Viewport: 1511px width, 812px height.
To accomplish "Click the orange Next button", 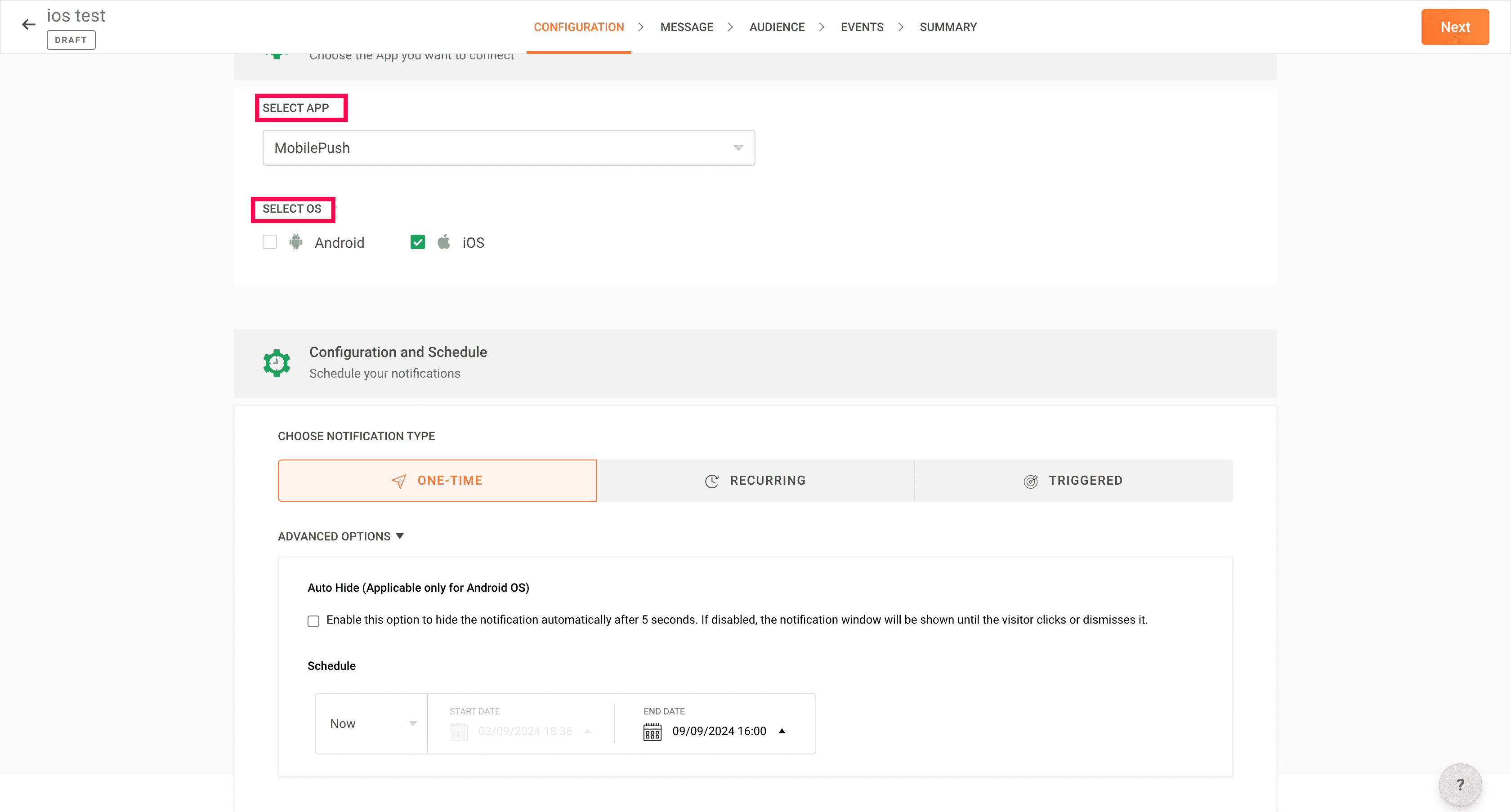I will coord(1455,27).
